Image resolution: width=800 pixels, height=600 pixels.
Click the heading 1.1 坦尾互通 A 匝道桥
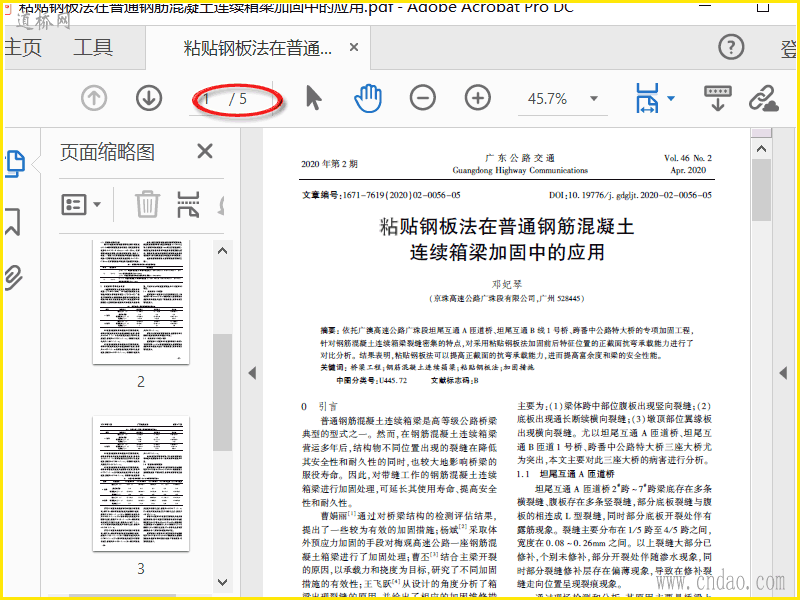tap(566, 474)
